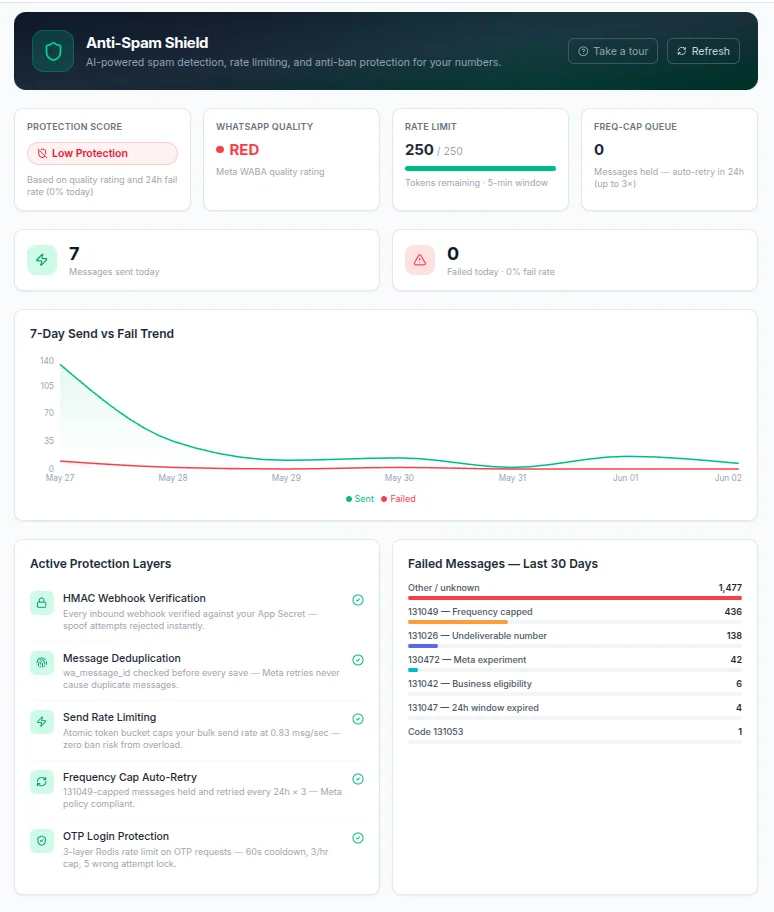Image resolution: width=774 pixels, height=912 pixels.
Task: Click the orange bar under Frequency capped
Action: click(458, 622)
